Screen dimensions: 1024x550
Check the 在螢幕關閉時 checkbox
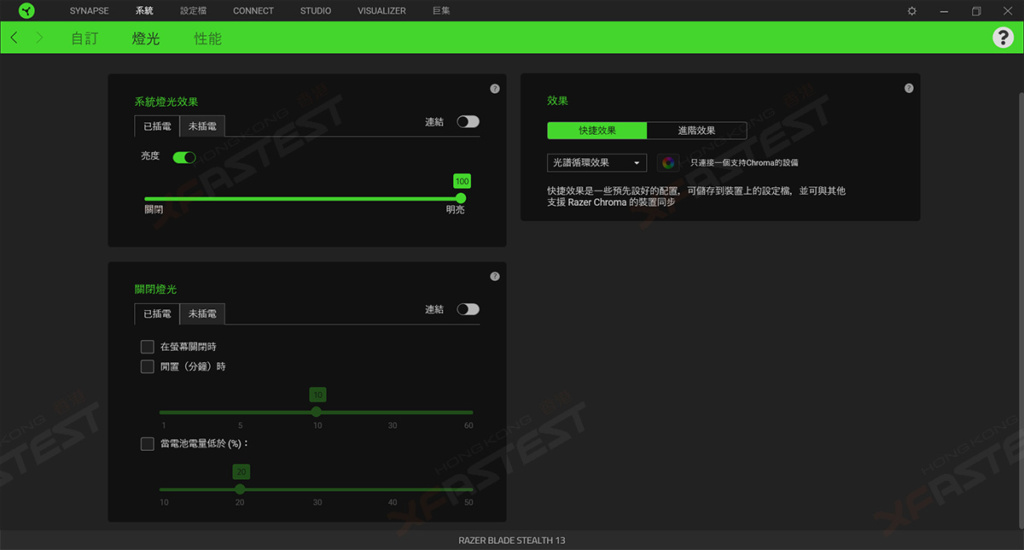click(148, 346)
